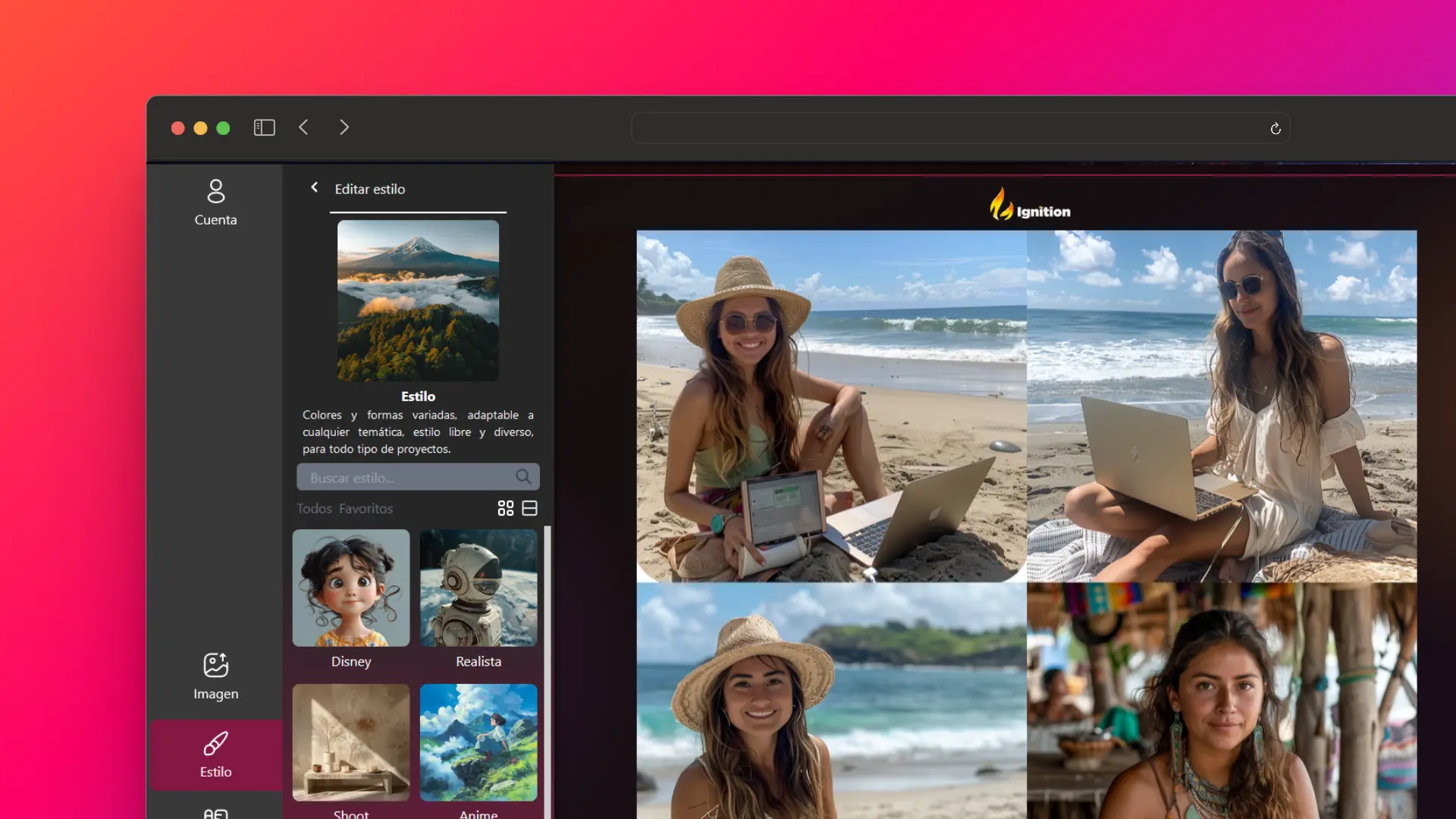Click the style list scrollbar

(548, 672)
